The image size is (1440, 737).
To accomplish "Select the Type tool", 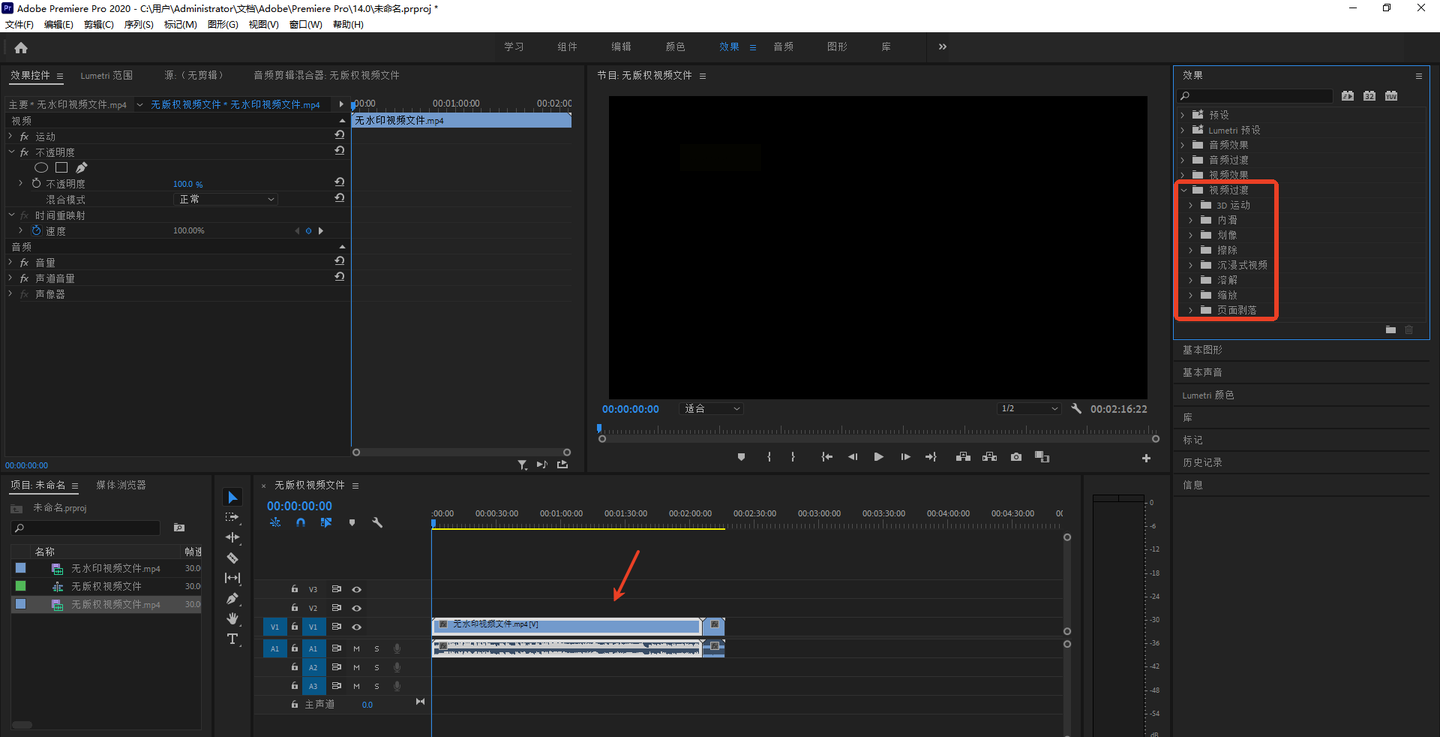I will point(232,639).
